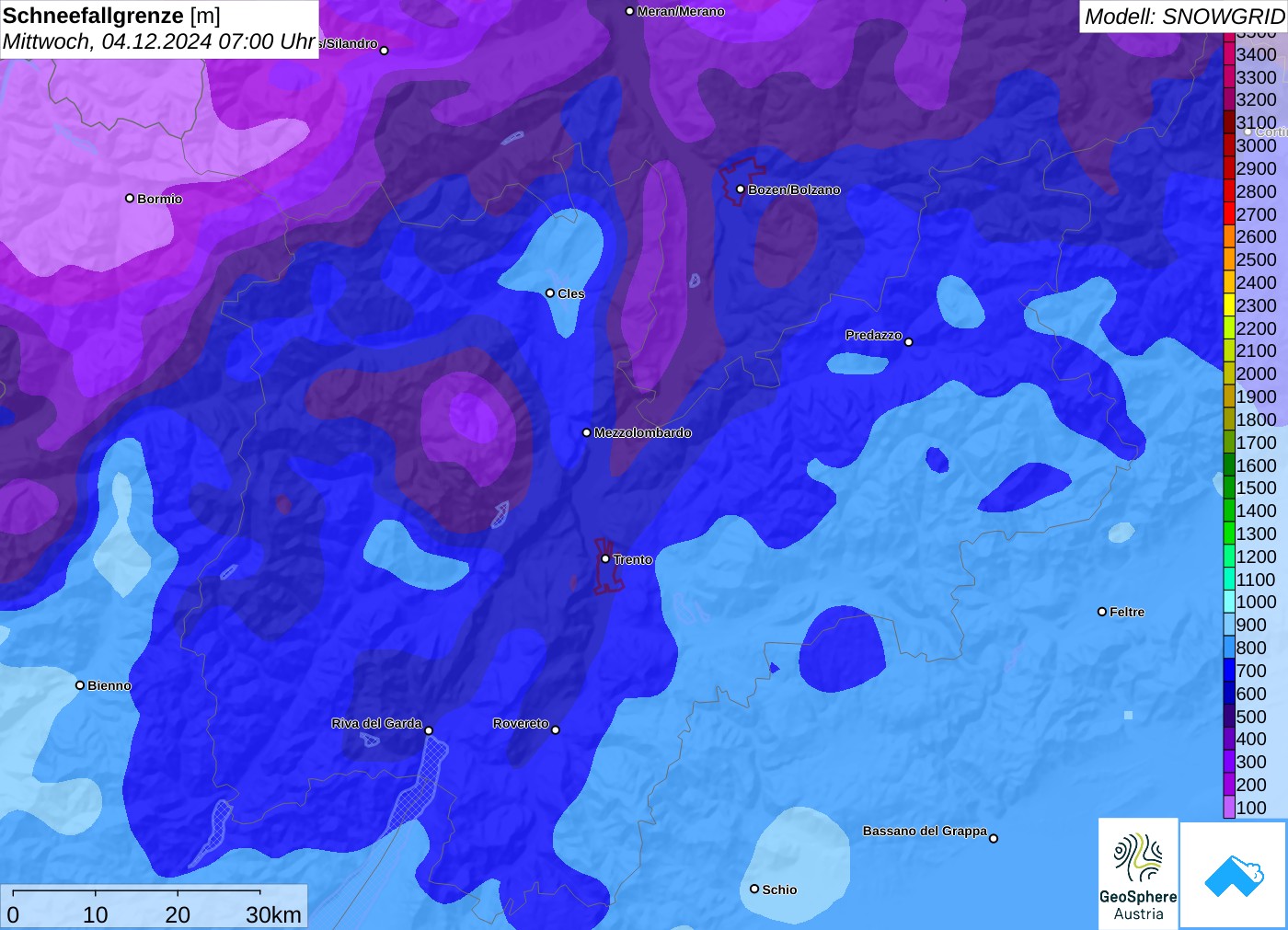Click the 'Bassano del Grappa' label text
The height and width of the screenshot is (930, 1288).
coord(925,831)
